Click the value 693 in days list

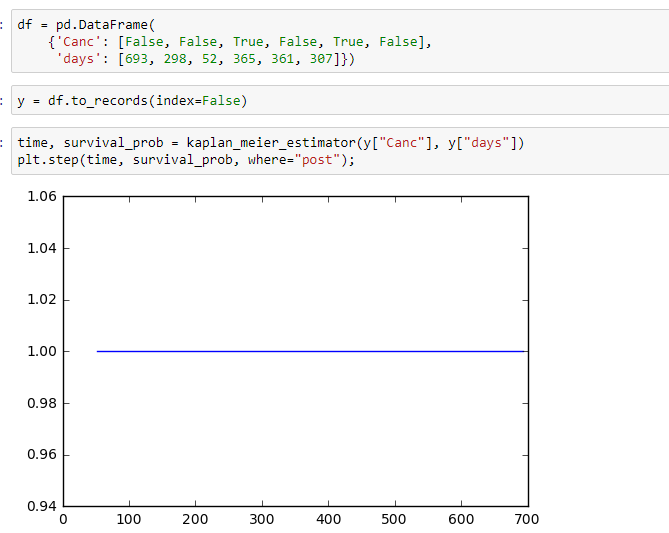[137, 58]
